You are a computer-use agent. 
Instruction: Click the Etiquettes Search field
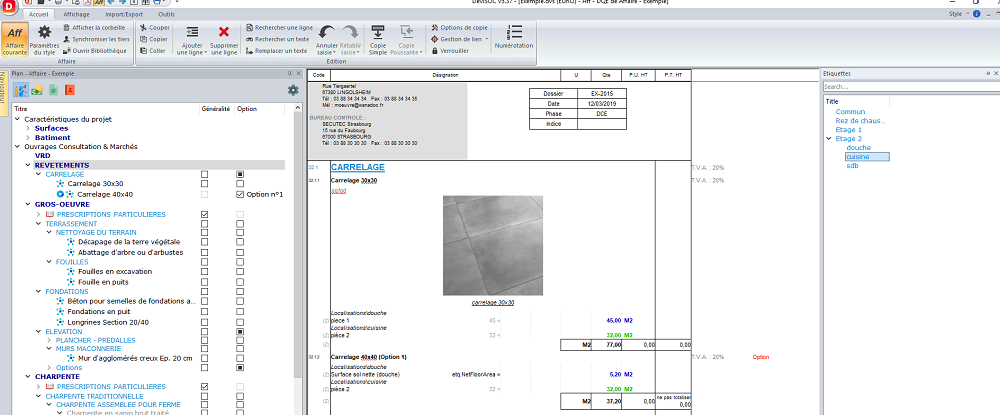pyautogui.click(x=908, y=87)
